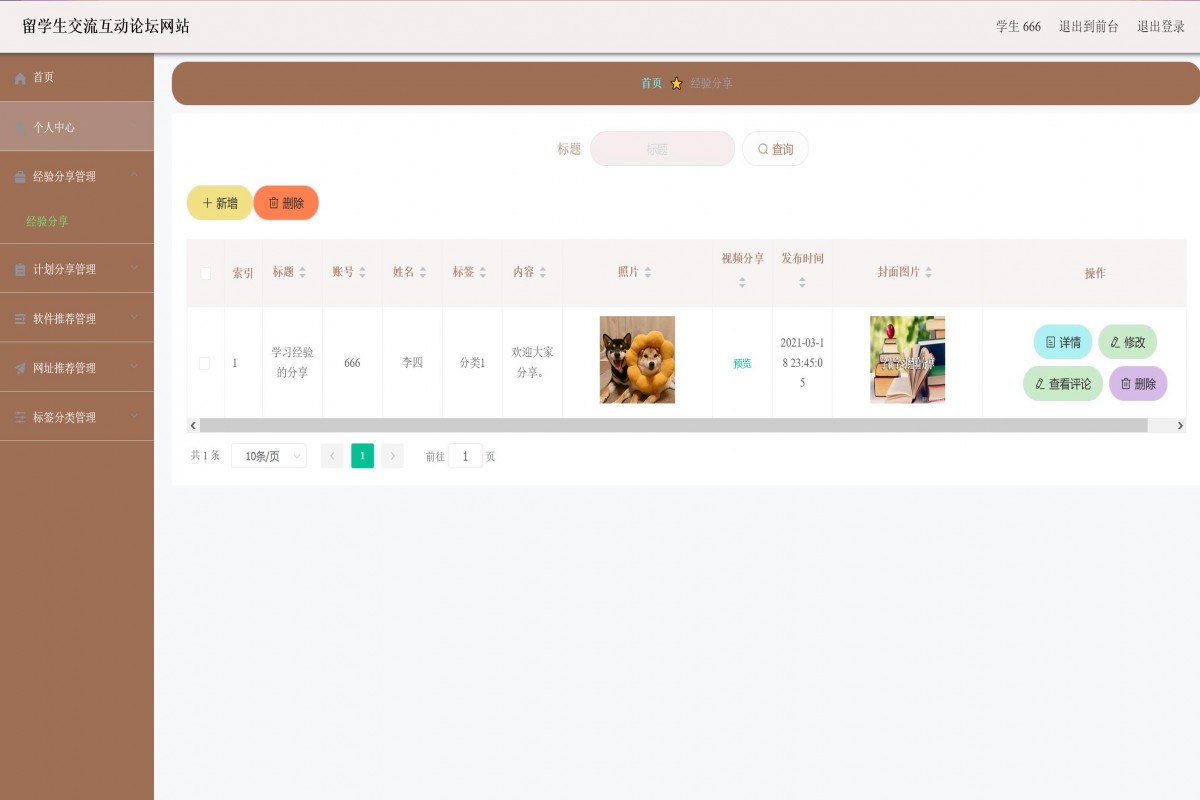Check the select-all checkbox in table header
The image size is (1200, 800).
(x=205, y=271)
